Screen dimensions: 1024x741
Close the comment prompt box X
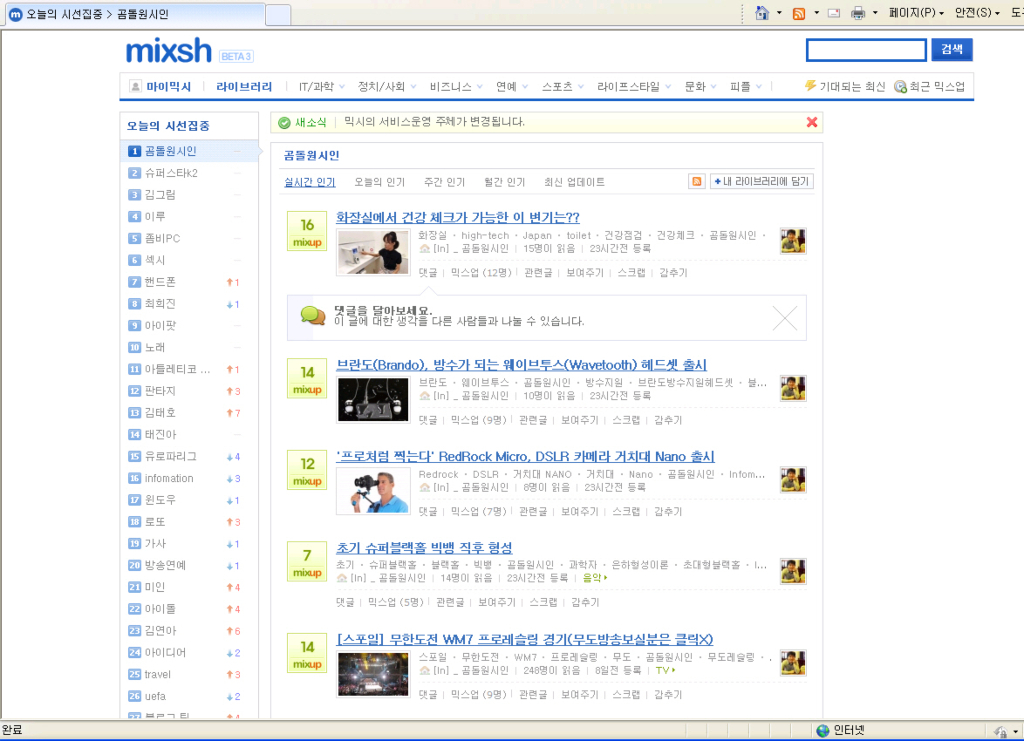[x=784, y=319]
